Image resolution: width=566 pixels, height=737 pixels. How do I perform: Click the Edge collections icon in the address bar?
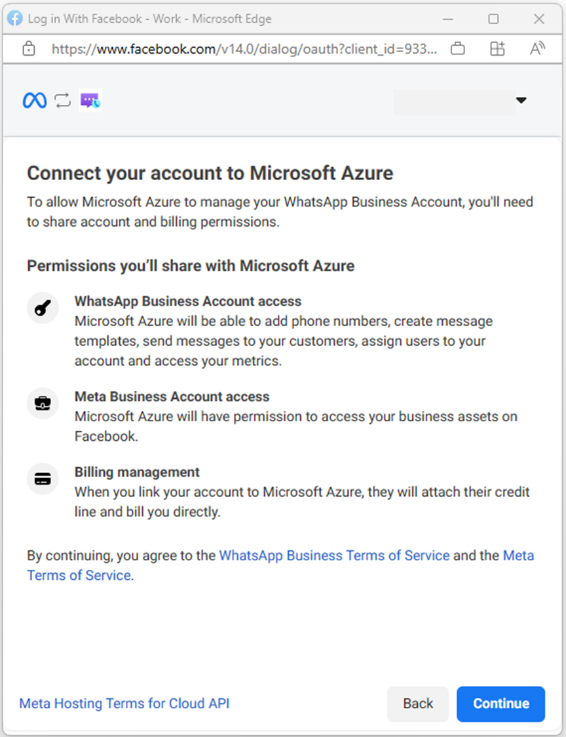point(497,48)
